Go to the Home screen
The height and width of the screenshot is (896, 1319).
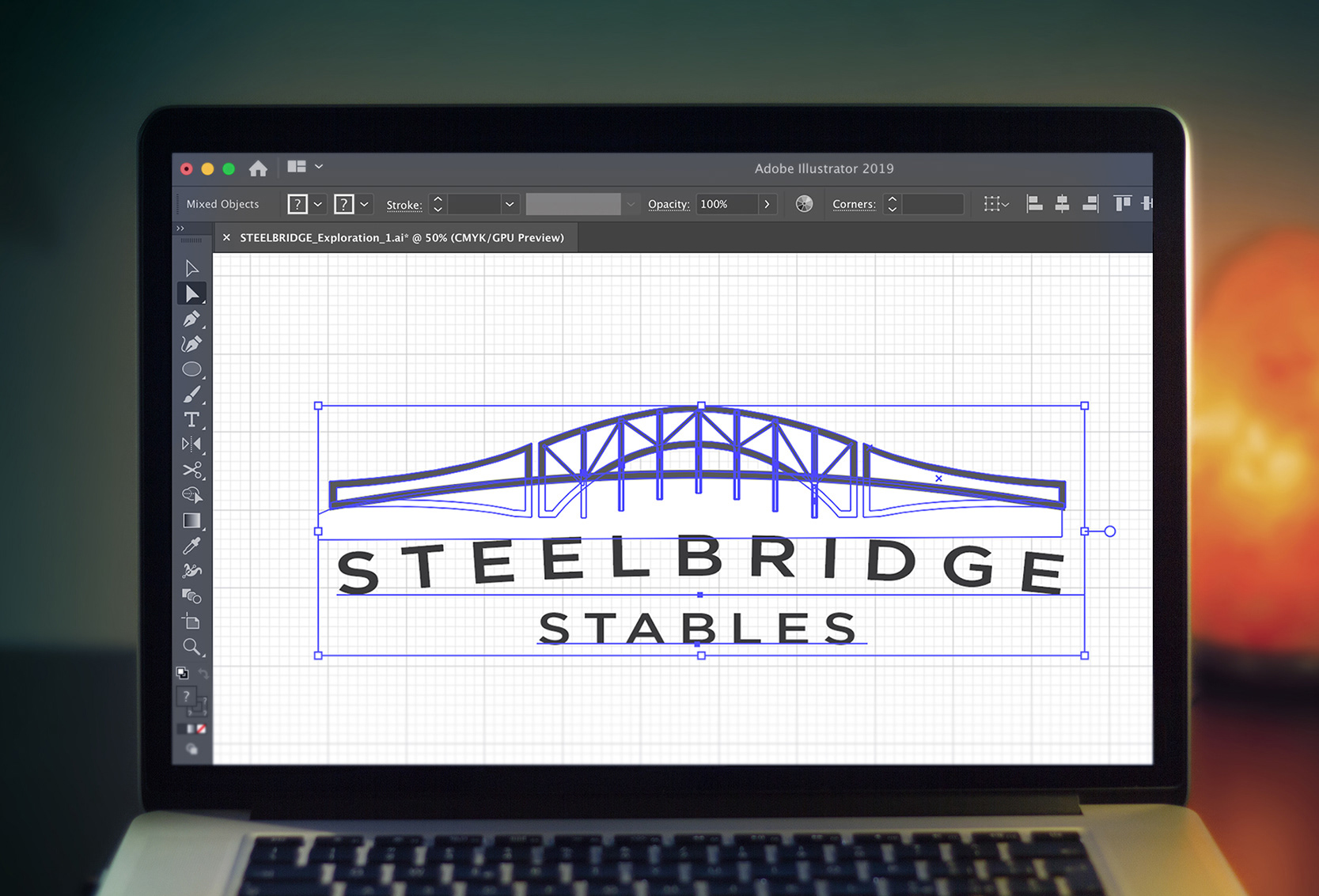[x=258, y=168]
